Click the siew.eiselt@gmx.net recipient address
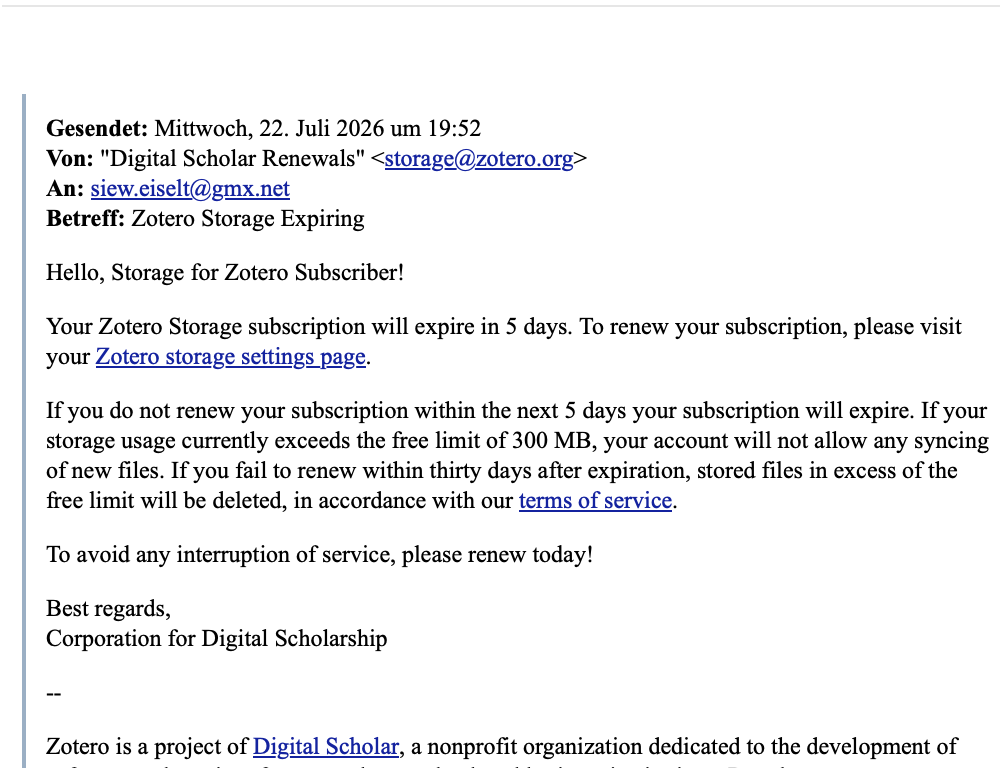Screen dimensions: 1002x768 [190, 188]
